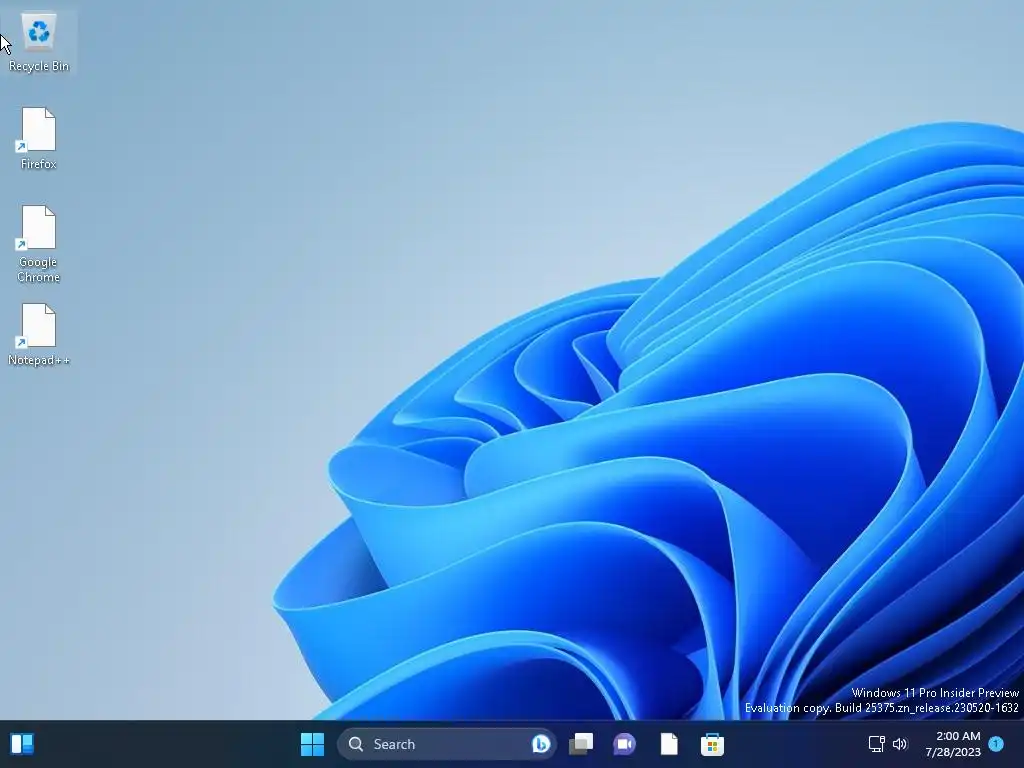Click the search magnifier icon in taskbar
The width and height of the screenshot is (1024, 768).
(356, 744)
